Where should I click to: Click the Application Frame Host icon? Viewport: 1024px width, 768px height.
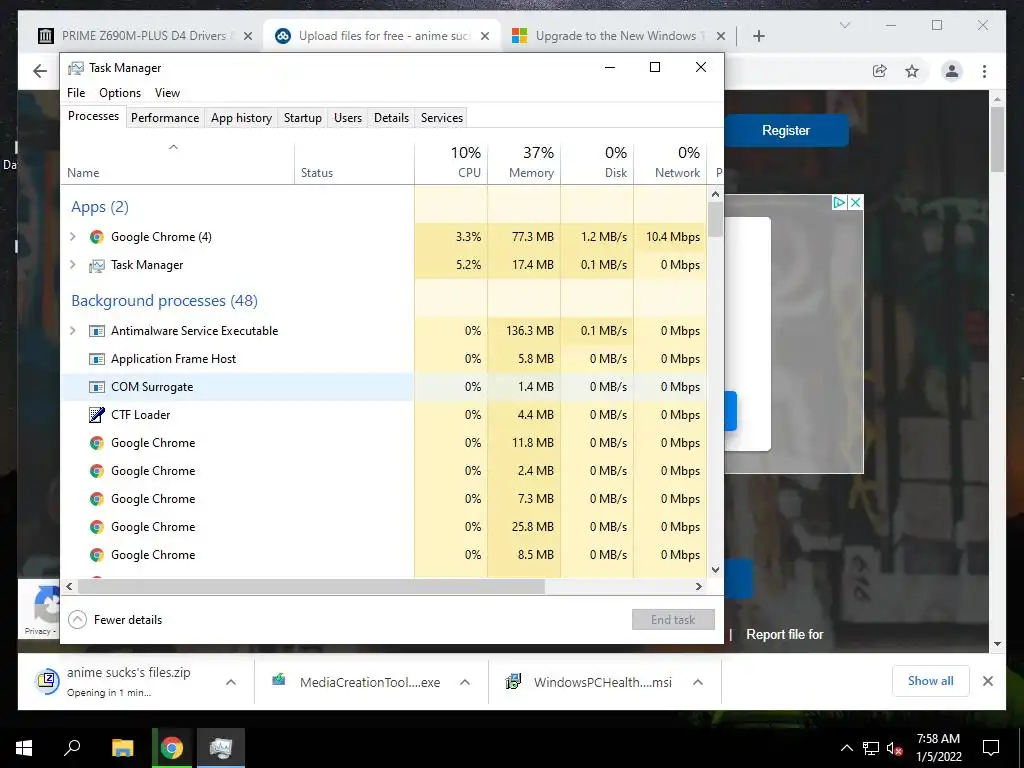click(x=97, y=359)
